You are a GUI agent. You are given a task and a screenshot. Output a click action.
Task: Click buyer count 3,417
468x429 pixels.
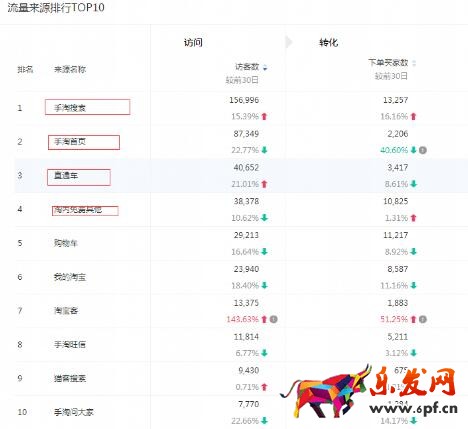click(x=398, y=168)
